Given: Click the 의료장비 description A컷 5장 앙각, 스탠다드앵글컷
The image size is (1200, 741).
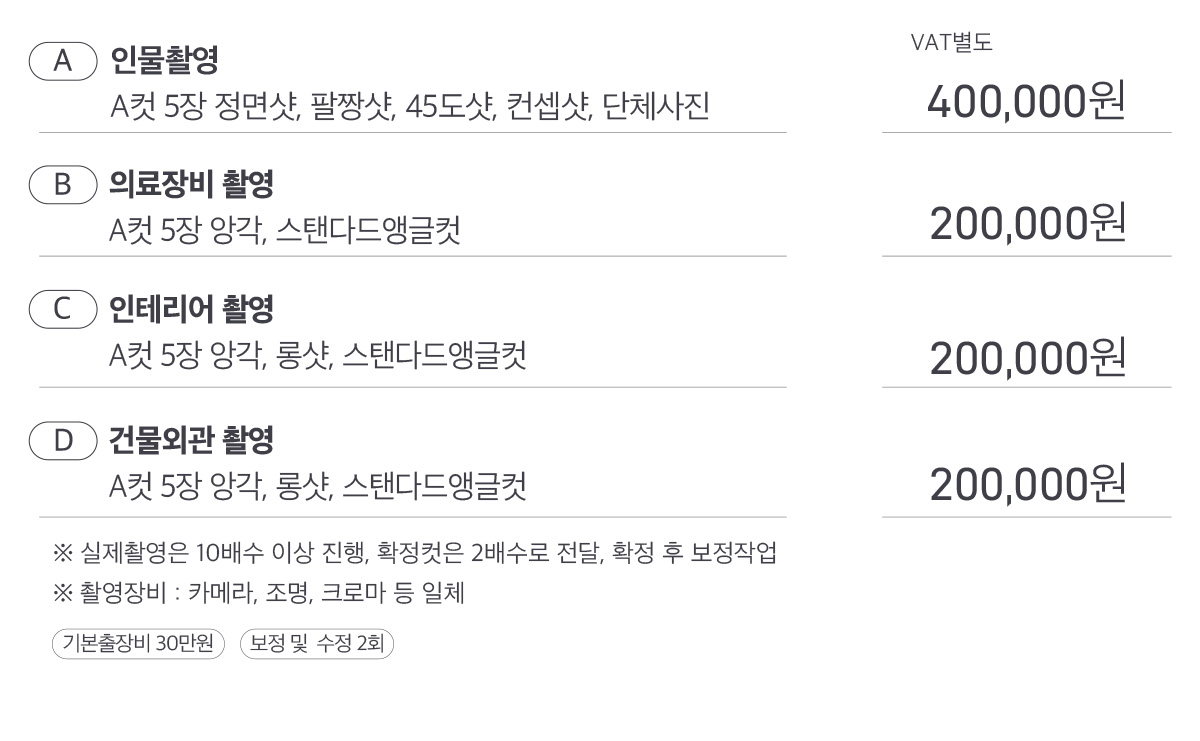Looking at the screenshot, I should tap(285, 231).
